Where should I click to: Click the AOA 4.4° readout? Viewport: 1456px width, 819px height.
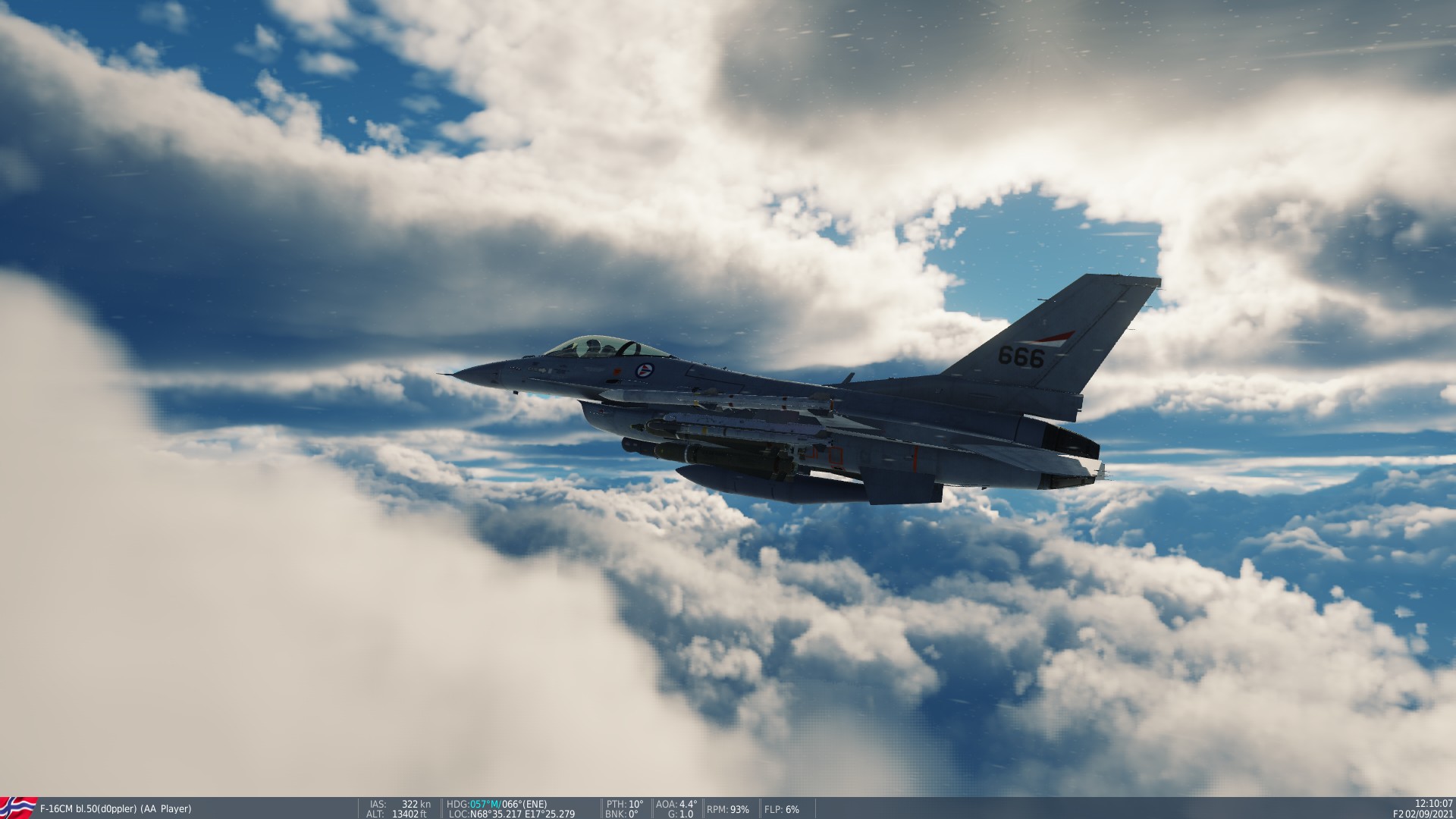pos(676,804)
